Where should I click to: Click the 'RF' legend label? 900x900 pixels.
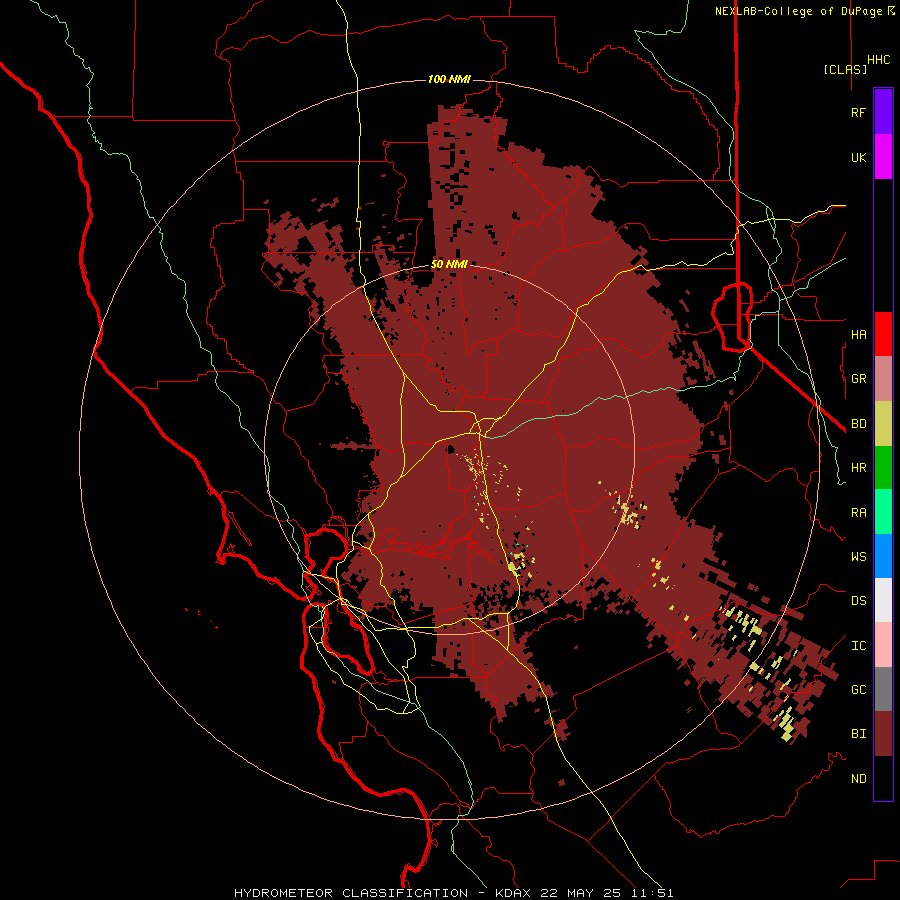click(x=858, y=113)
